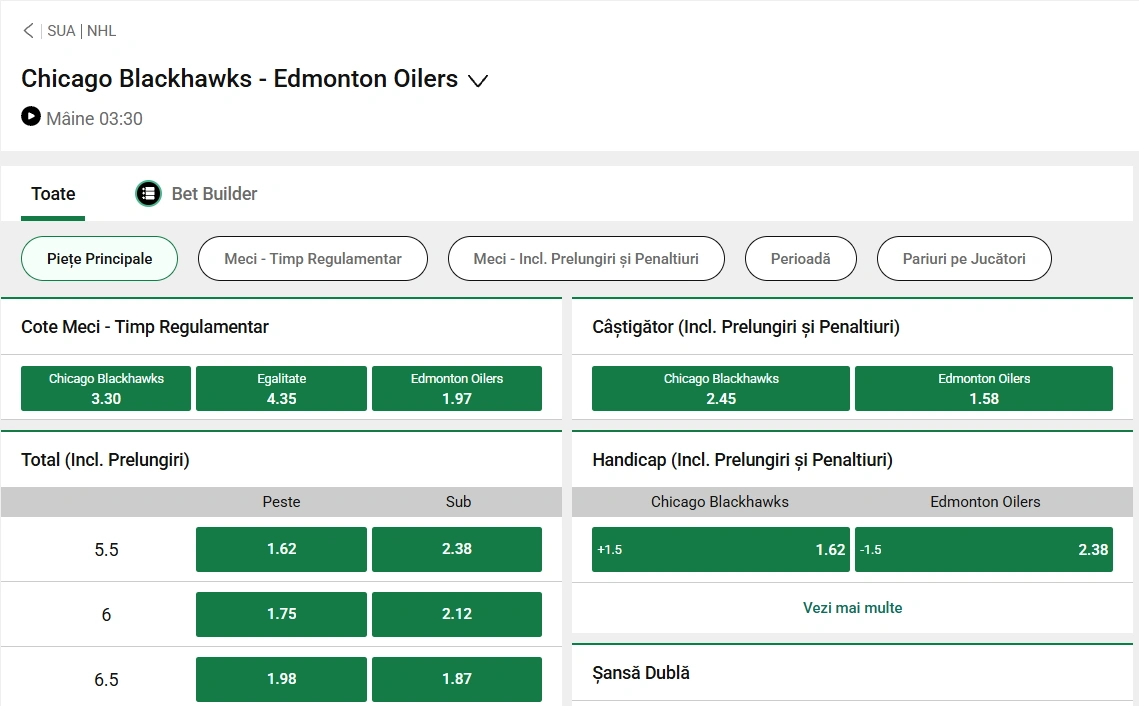
Task: Select Sub 6.5 at odds 1.87
Action: click(457, 679)
